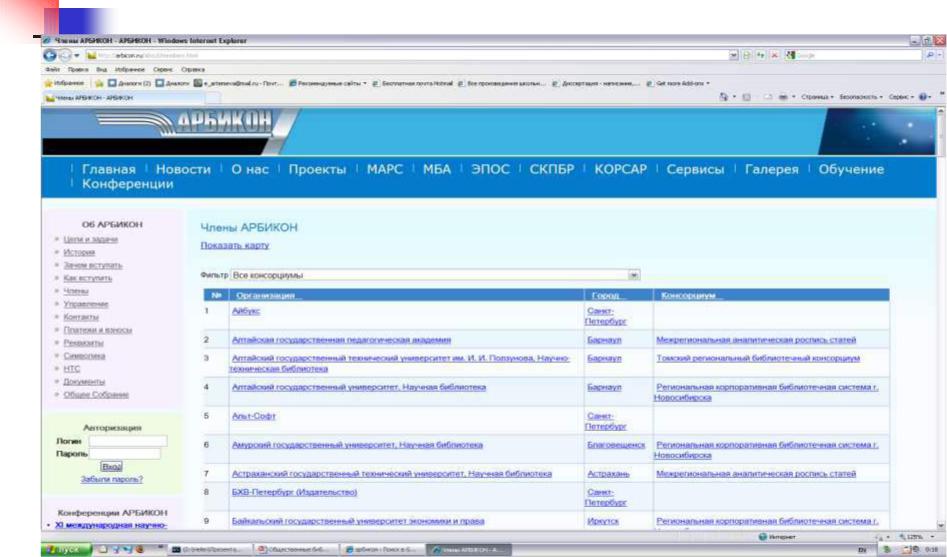Image resolution: width=947 pixels, height=557 pixels.
Task: Open the Вид menu
Action: click(x=101, y=69)
